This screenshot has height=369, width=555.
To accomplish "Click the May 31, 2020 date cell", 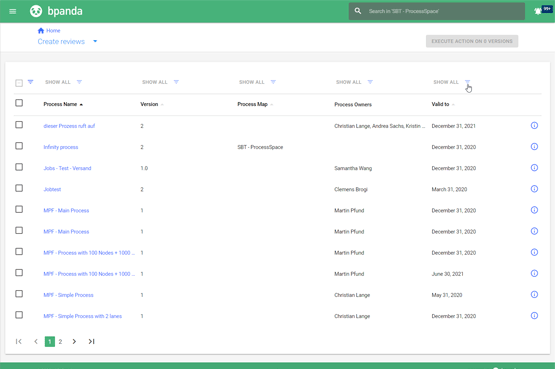I will 447,295.
